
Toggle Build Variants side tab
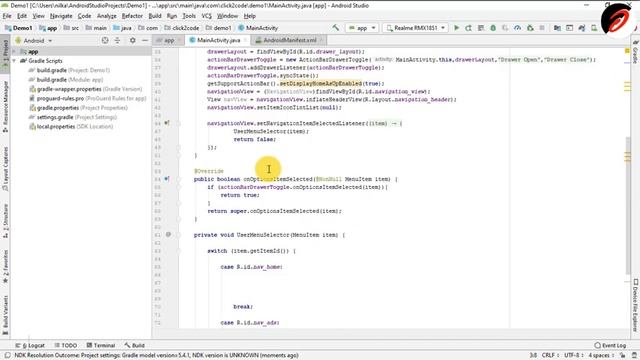tap(5, 316)
